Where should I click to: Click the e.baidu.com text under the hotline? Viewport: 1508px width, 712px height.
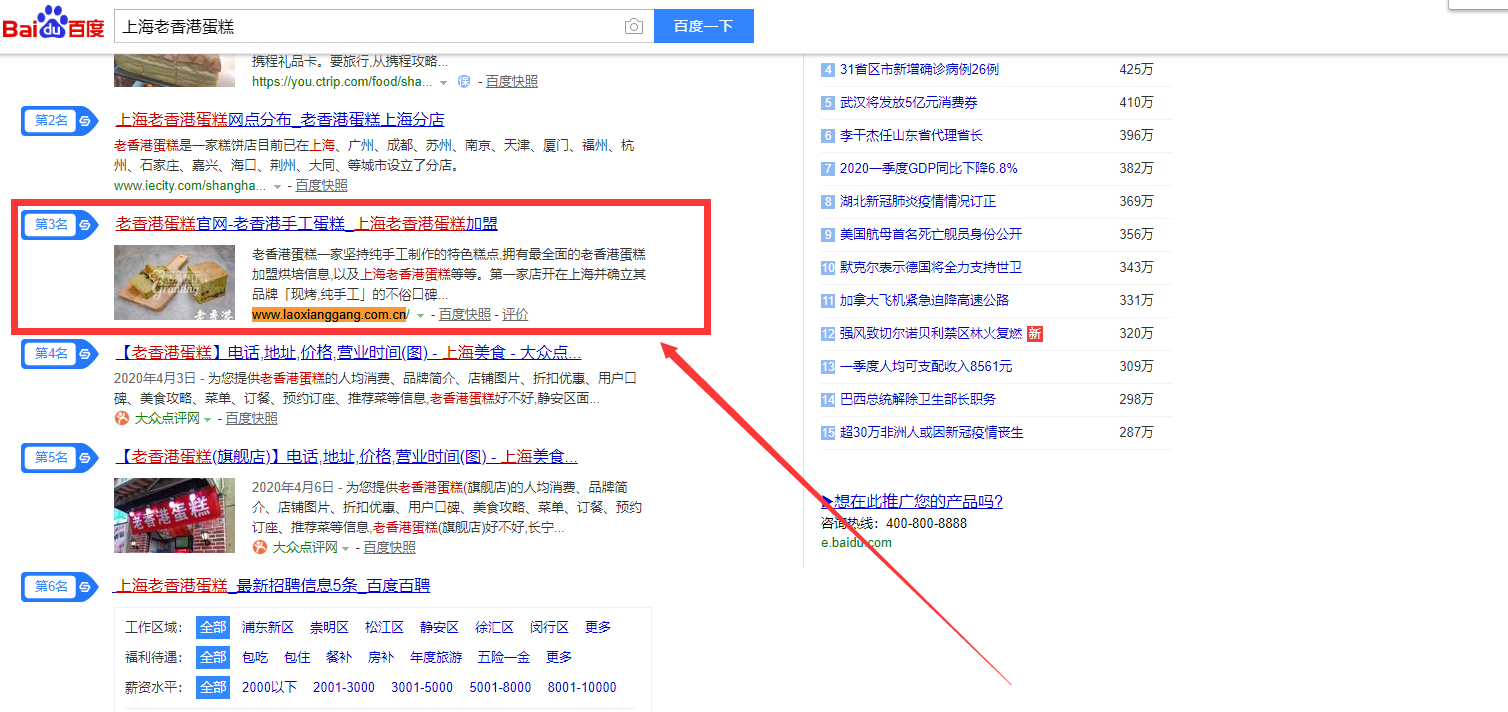point(856,543)
